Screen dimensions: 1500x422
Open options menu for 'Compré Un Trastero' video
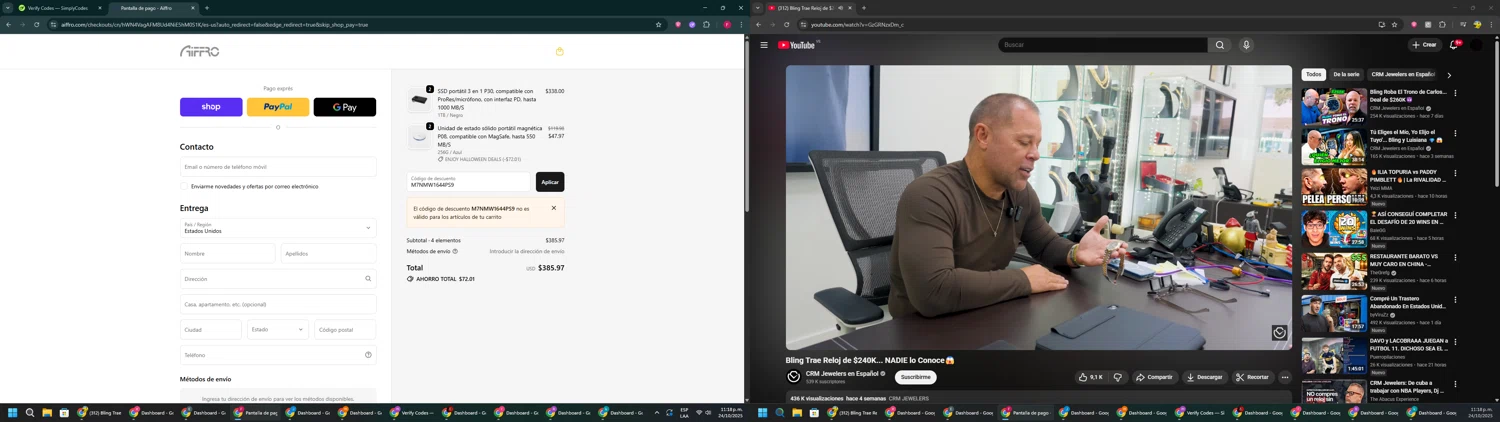pyautogui.click(x=1455, y=300)
